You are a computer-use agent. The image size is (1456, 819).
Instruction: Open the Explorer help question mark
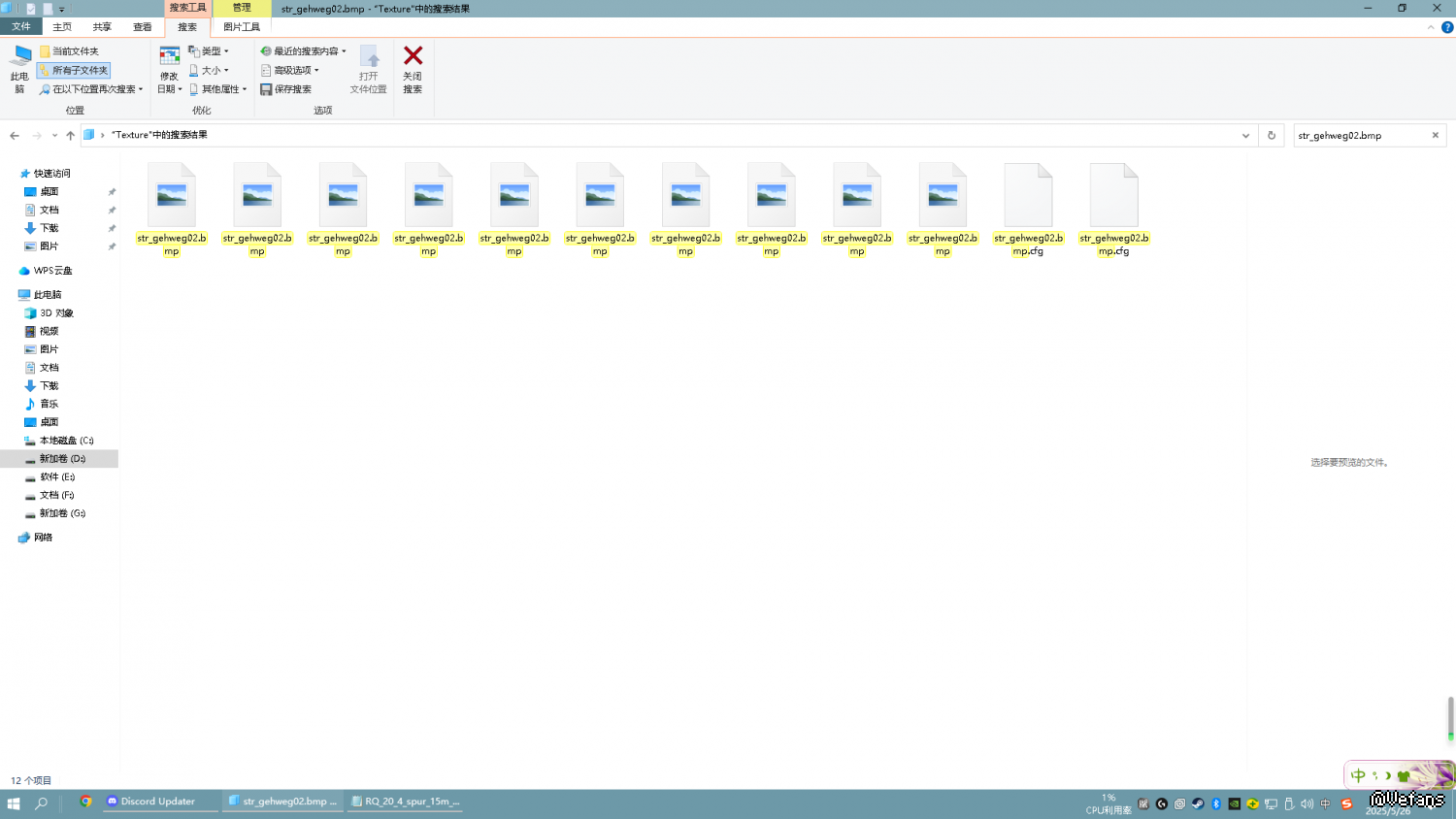click(1447, 27)
